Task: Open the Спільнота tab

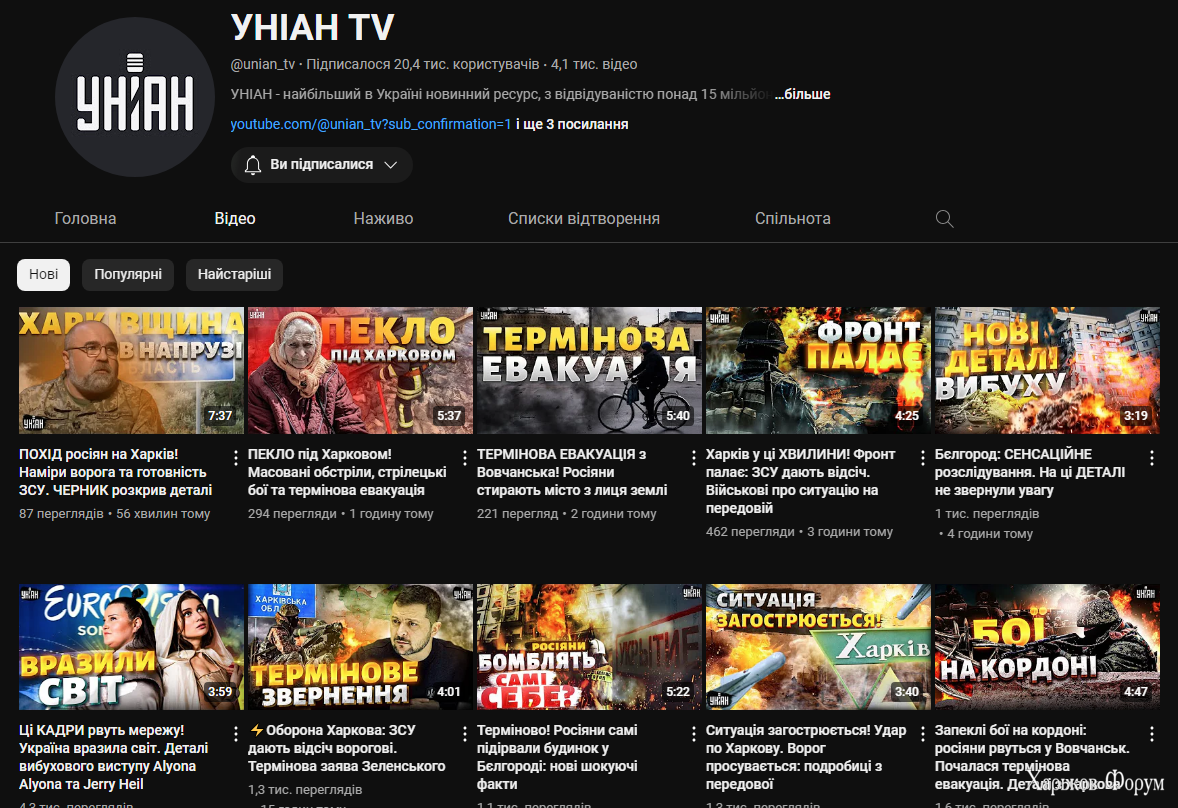Action: point(793,219)
